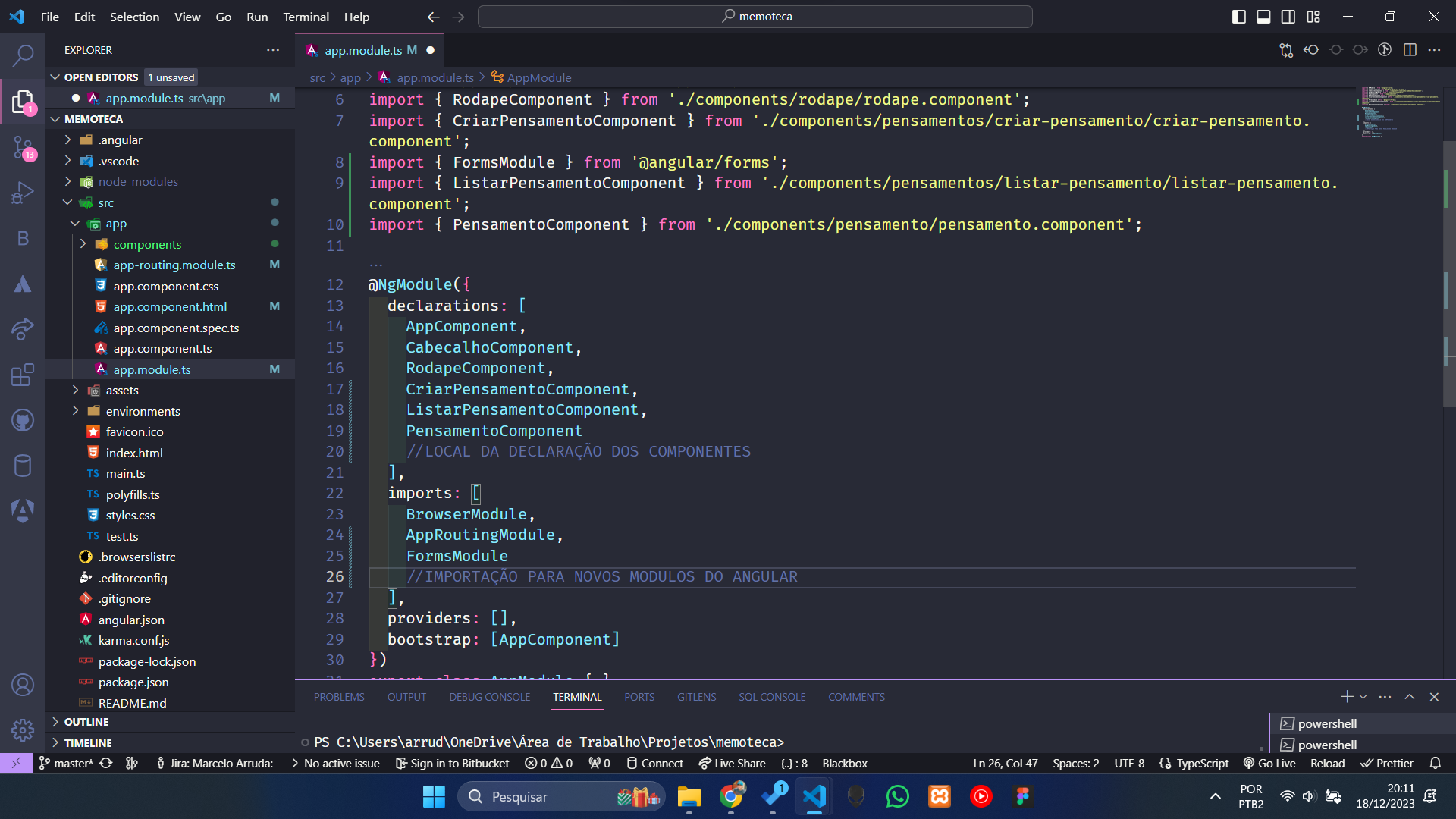Open notifications bell in status bar
This screenshot has width=1456, height=819.
[1435, 763]
